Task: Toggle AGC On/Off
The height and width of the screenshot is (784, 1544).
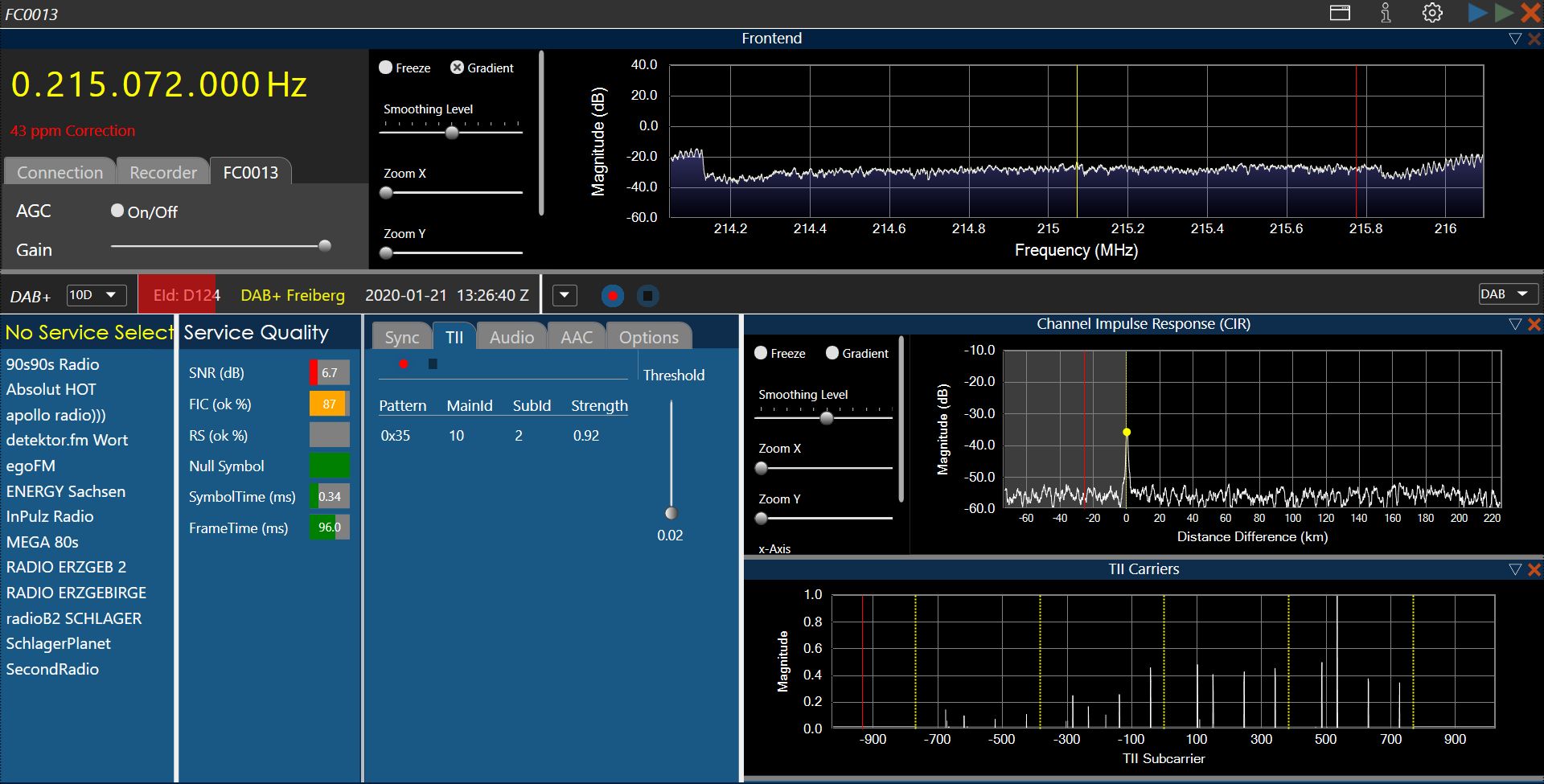Action: pyautogui.click(x=117, y=211)
